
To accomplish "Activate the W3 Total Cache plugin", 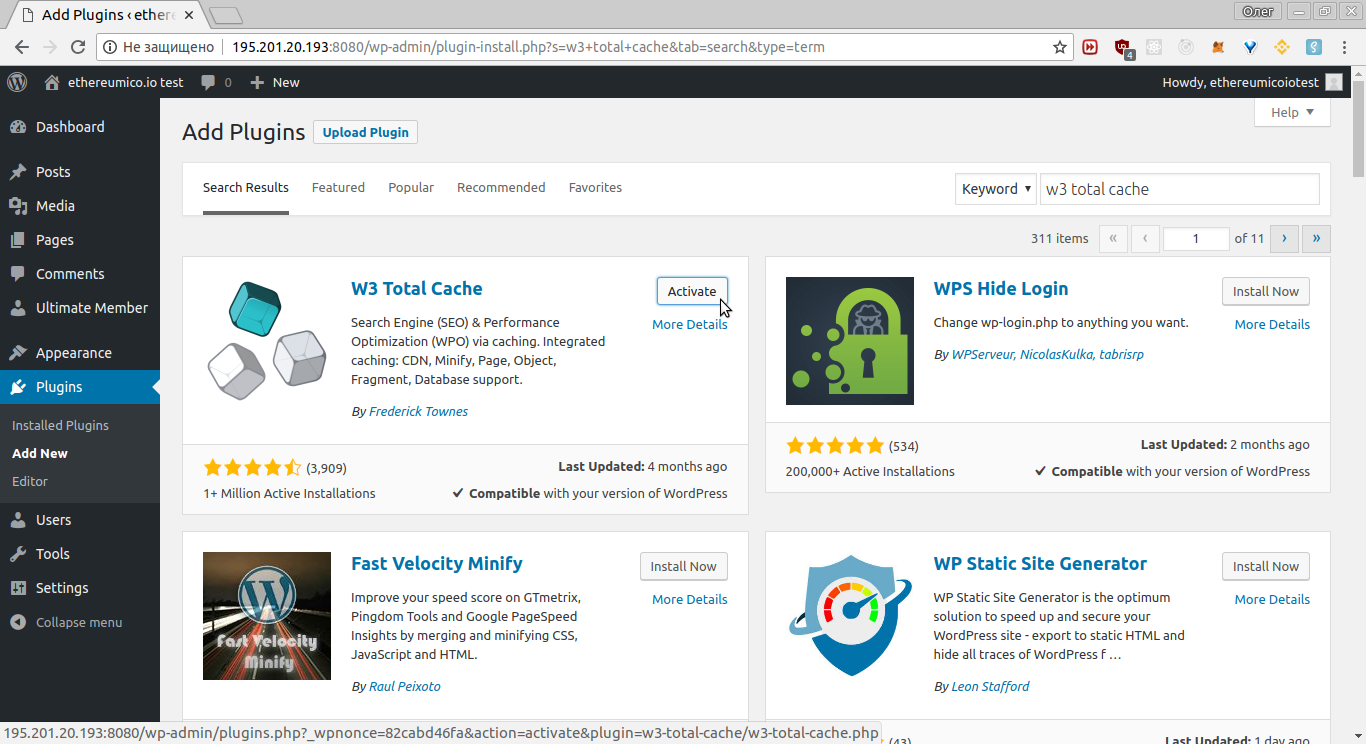I will pyautogui.click(x=692, y=291).
